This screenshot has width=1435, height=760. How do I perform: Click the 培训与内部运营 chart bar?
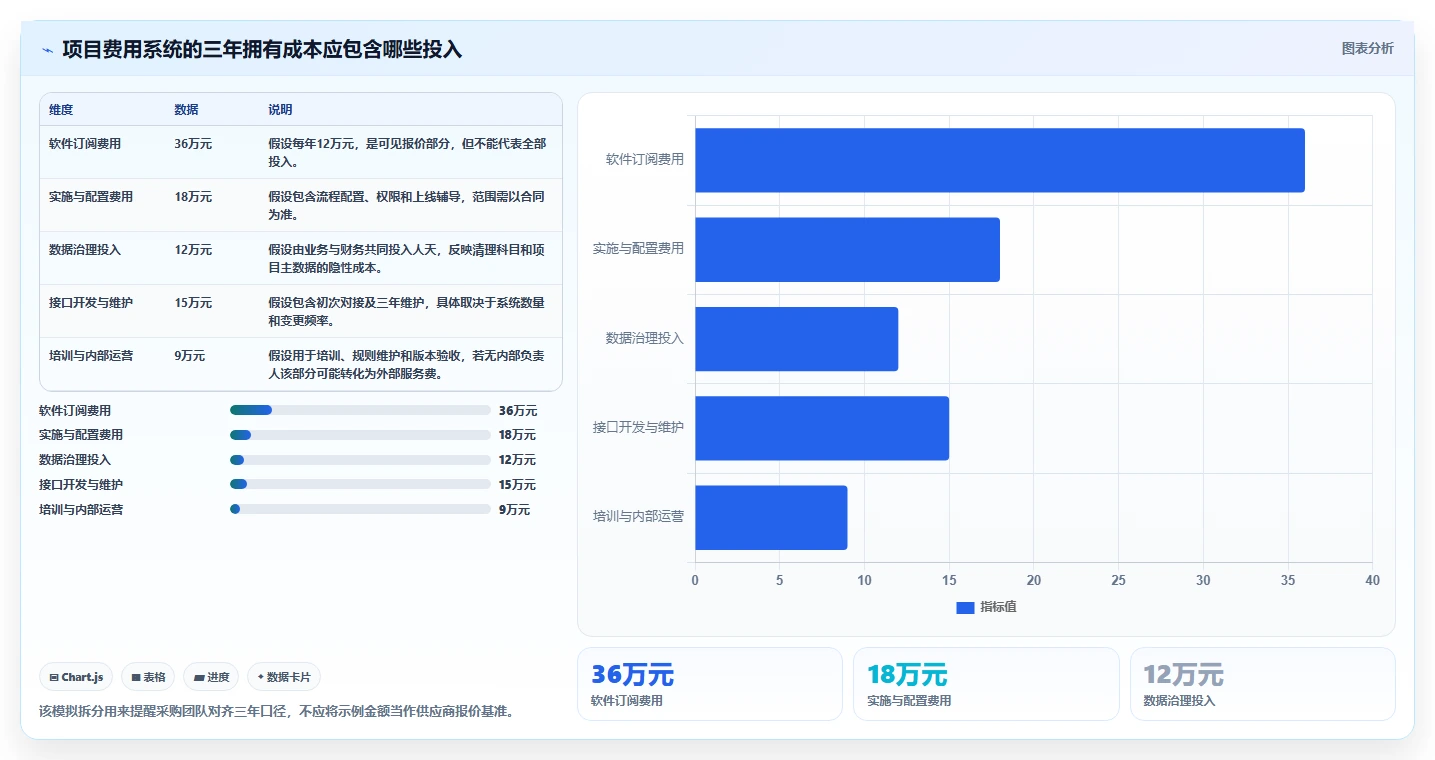click(x=772, y=518)
